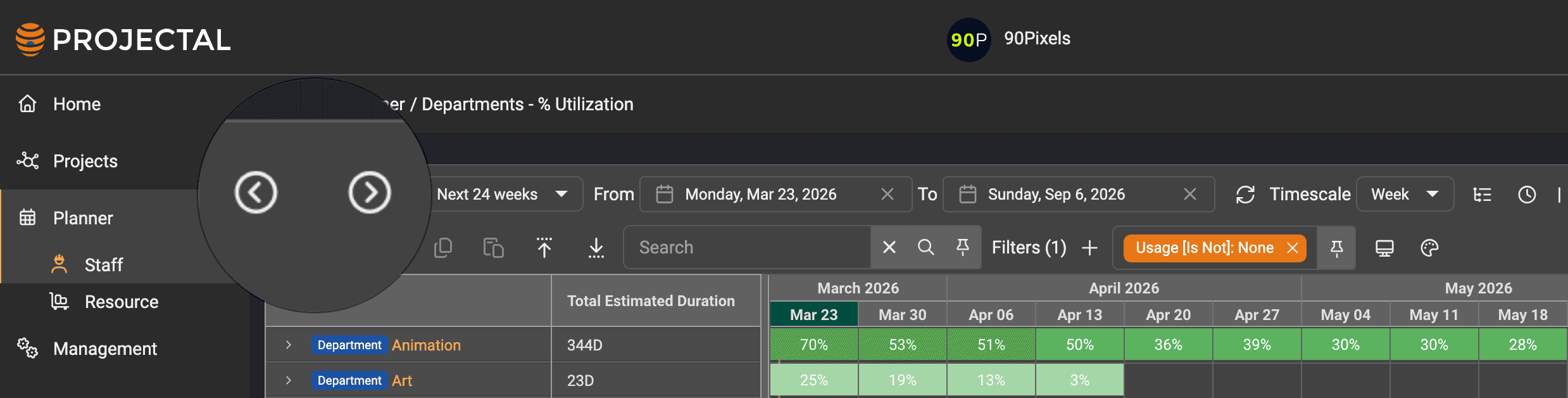Click the previous period left arrow
Screen dimensions: 1568x398
(x=256, y=192)
